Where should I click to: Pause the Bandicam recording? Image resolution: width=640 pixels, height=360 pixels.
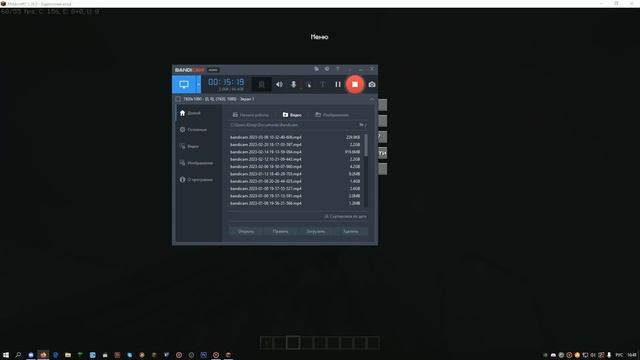pos(338,84)
